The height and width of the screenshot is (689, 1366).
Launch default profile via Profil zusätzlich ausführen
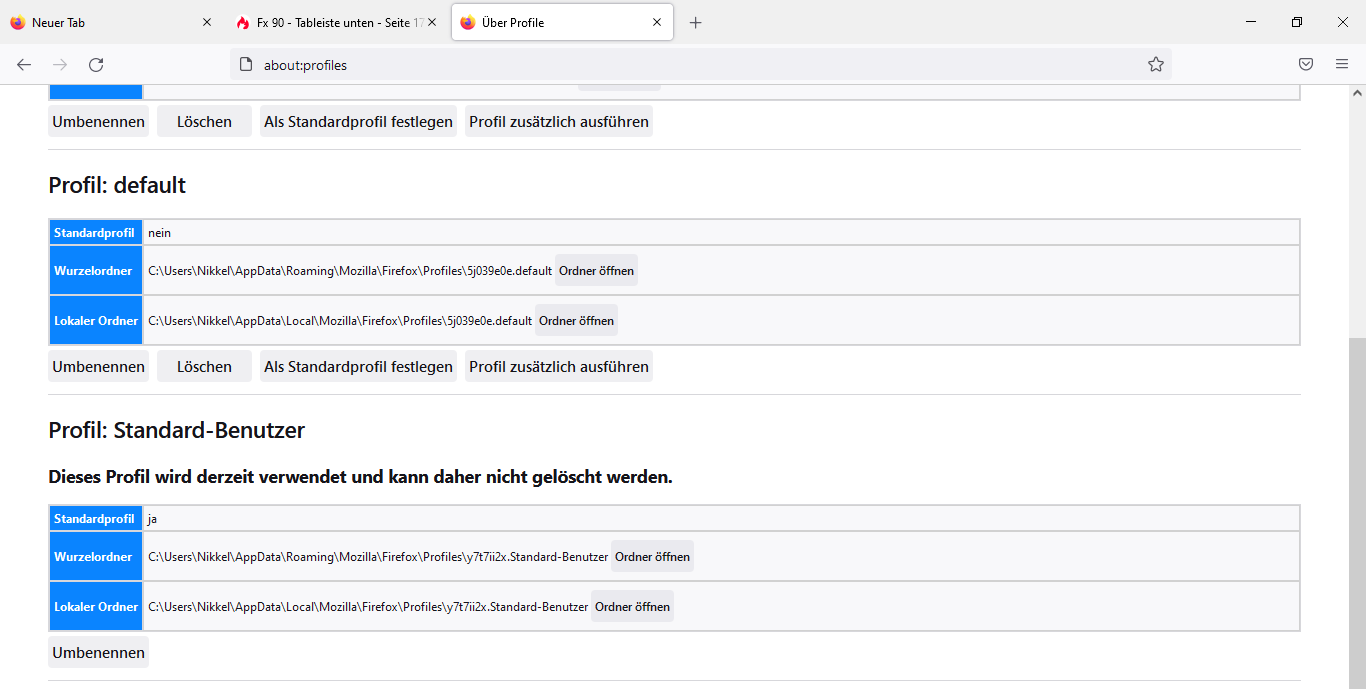point(558,367)
